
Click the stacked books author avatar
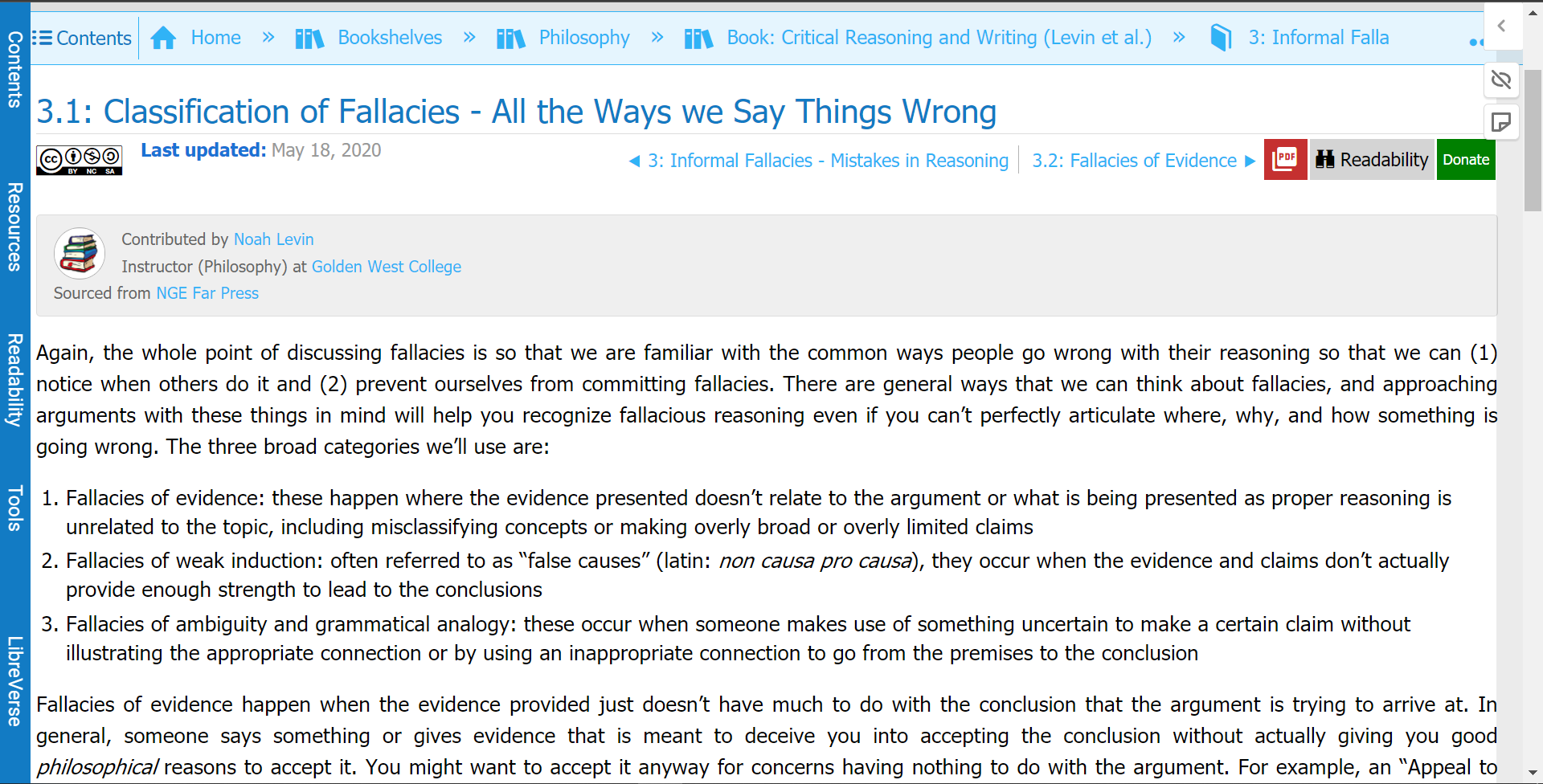point(79,253)
